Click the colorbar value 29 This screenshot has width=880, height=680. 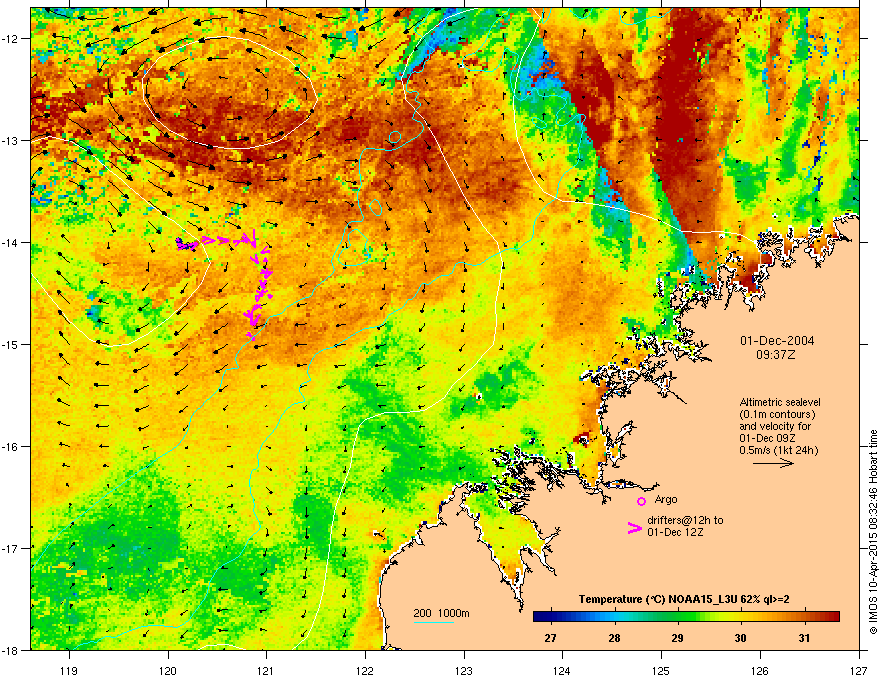click(678, 638)
